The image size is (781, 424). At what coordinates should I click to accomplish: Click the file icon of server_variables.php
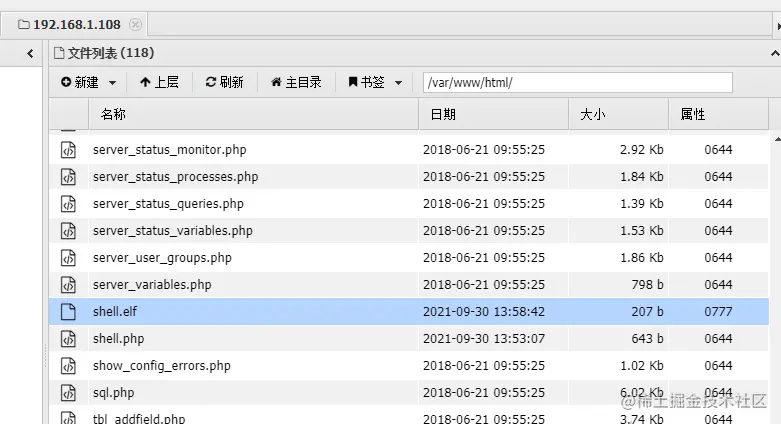point(68,284)
